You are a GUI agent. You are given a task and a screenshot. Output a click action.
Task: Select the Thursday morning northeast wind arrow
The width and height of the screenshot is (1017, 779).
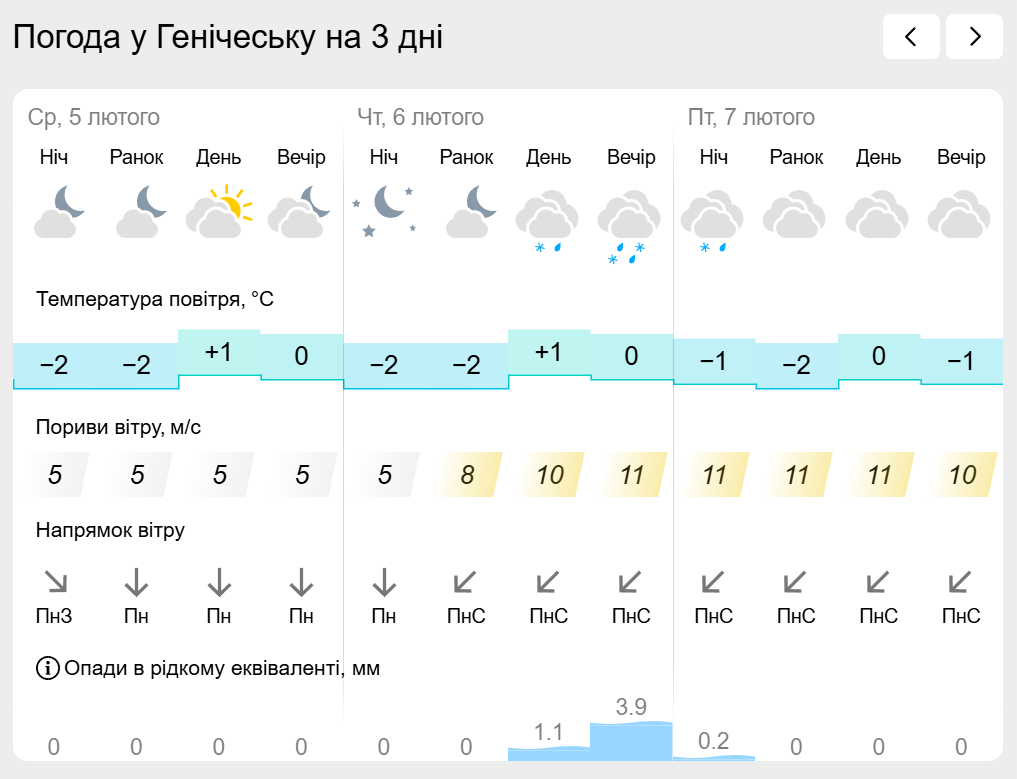click(466, 582)
